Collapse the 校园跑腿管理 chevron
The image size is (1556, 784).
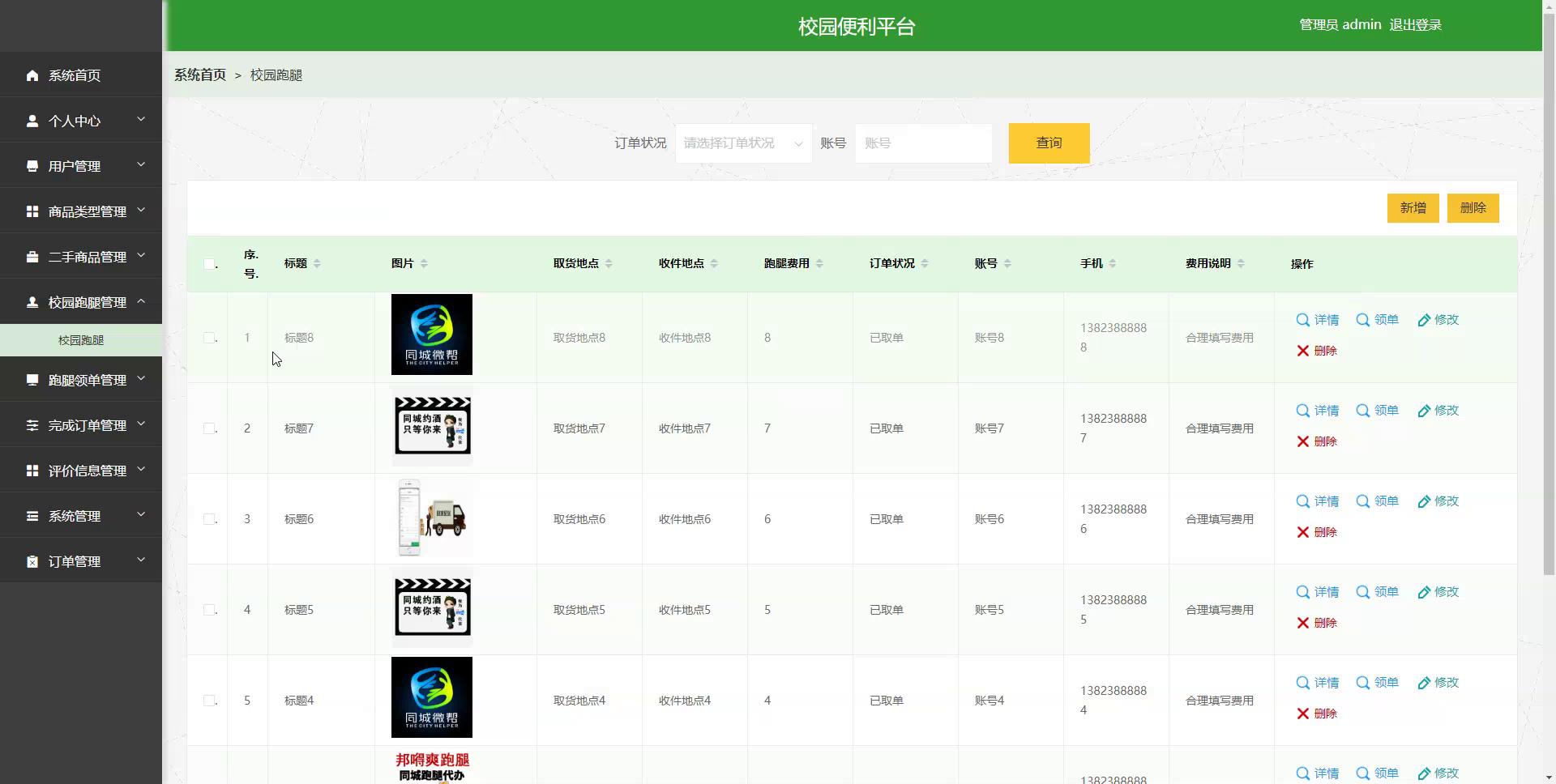point(141,300)
